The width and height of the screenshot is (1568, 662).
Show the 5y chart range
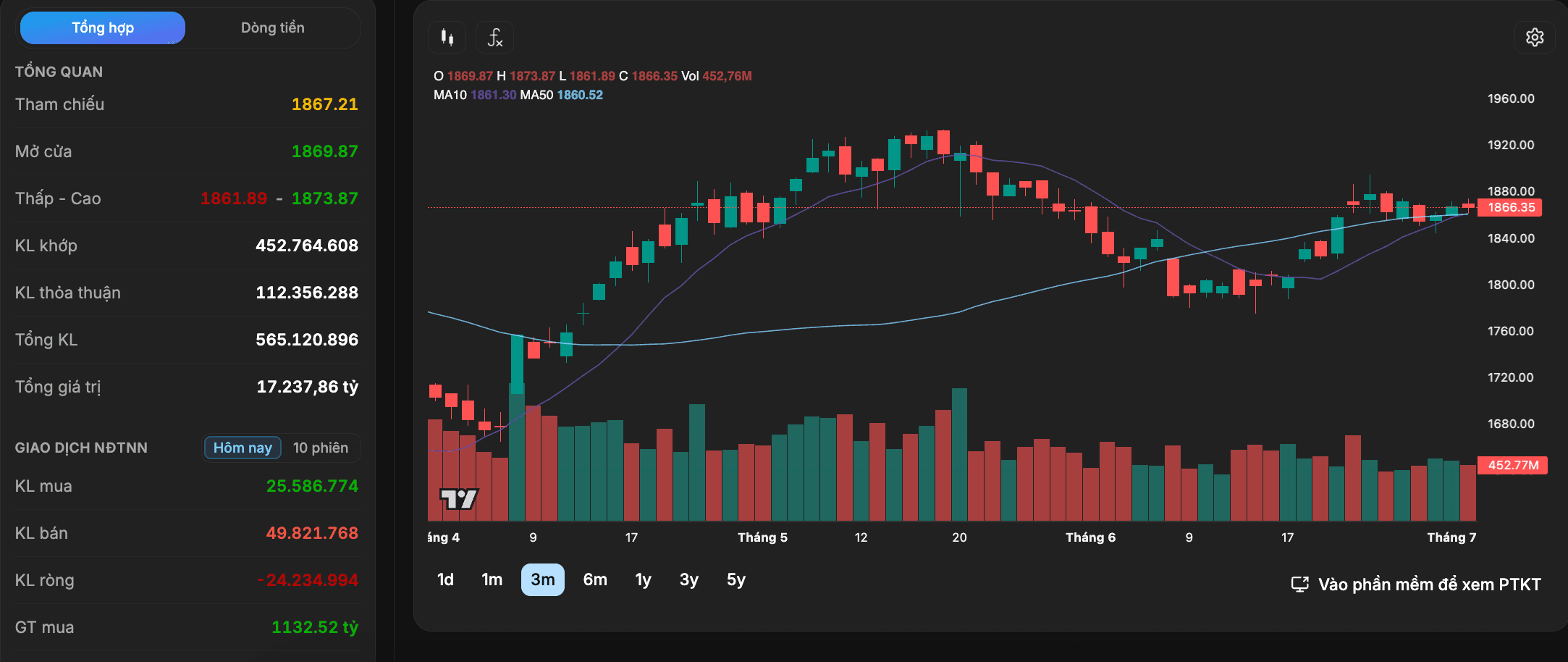(736, 579)
